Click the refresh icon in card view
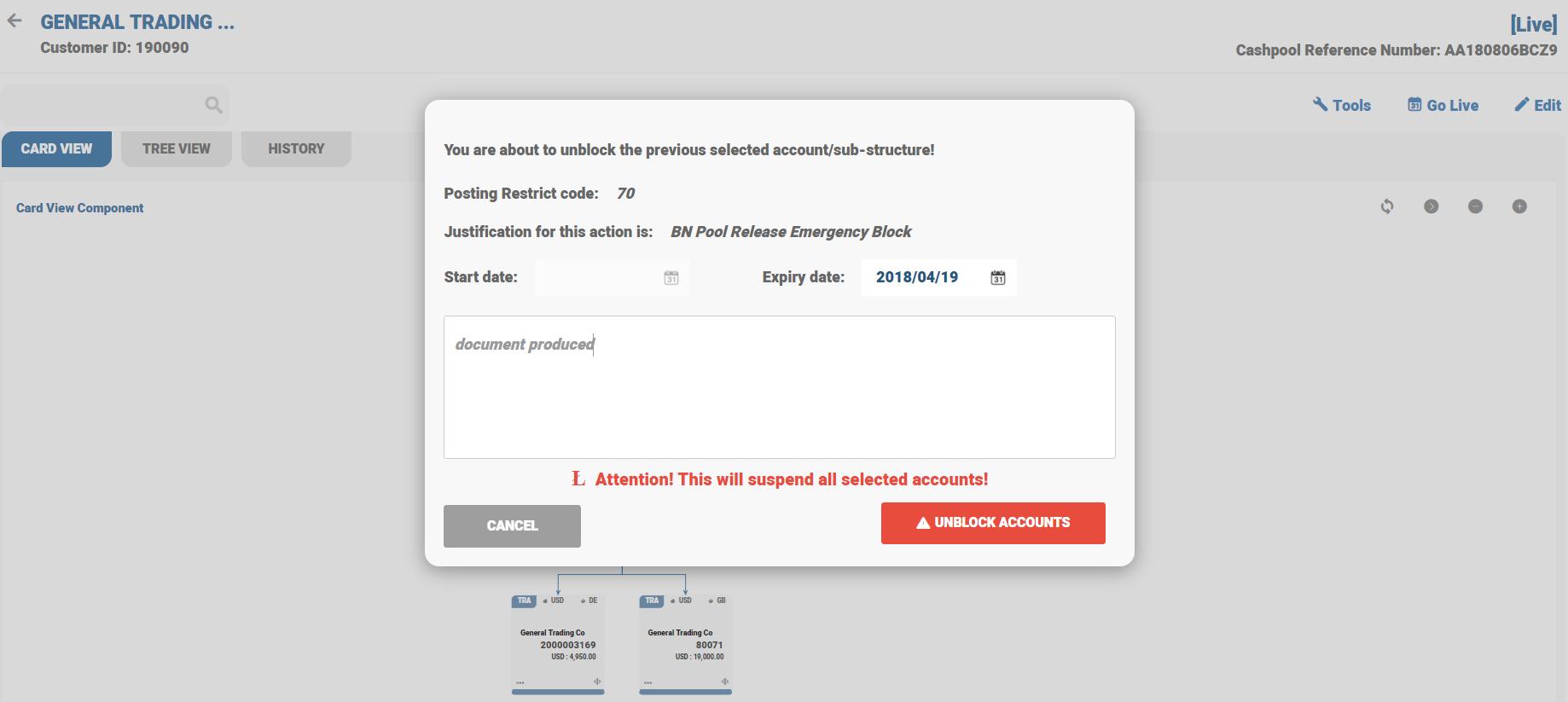Image resolution: width=1568 pixels, height=702 pixels. (1387, 206)
